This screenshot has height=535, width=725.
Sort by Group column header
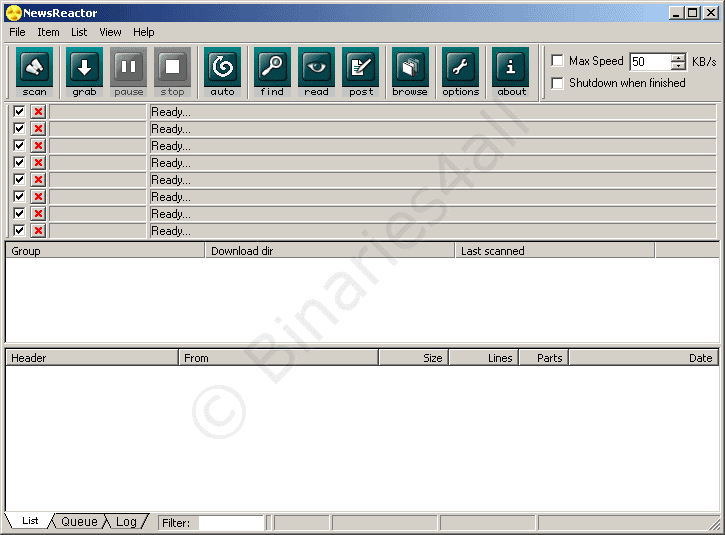(105, 251)
